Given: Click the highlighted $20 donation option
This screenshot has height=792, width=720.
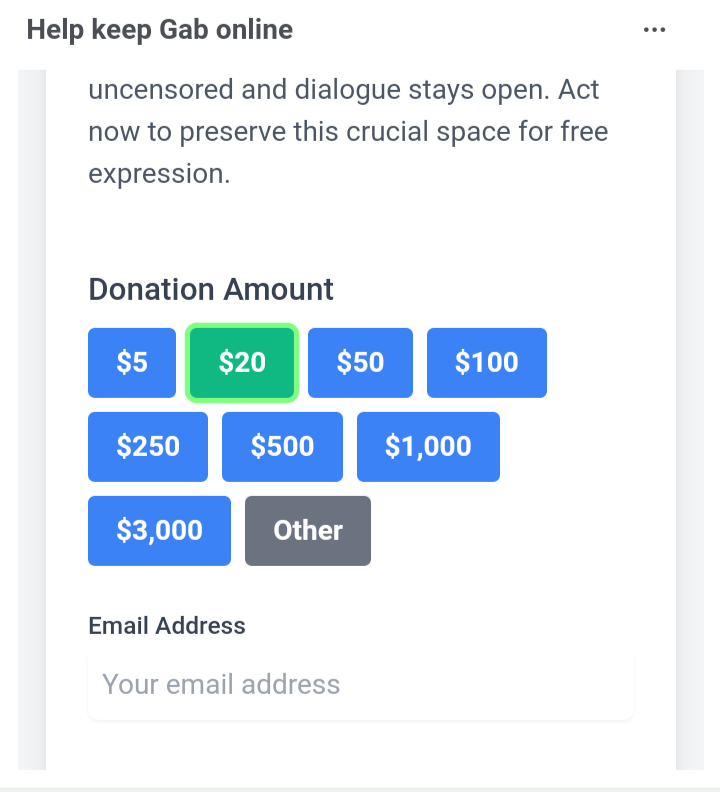Looking at the screenshot, I should point(242,362).
